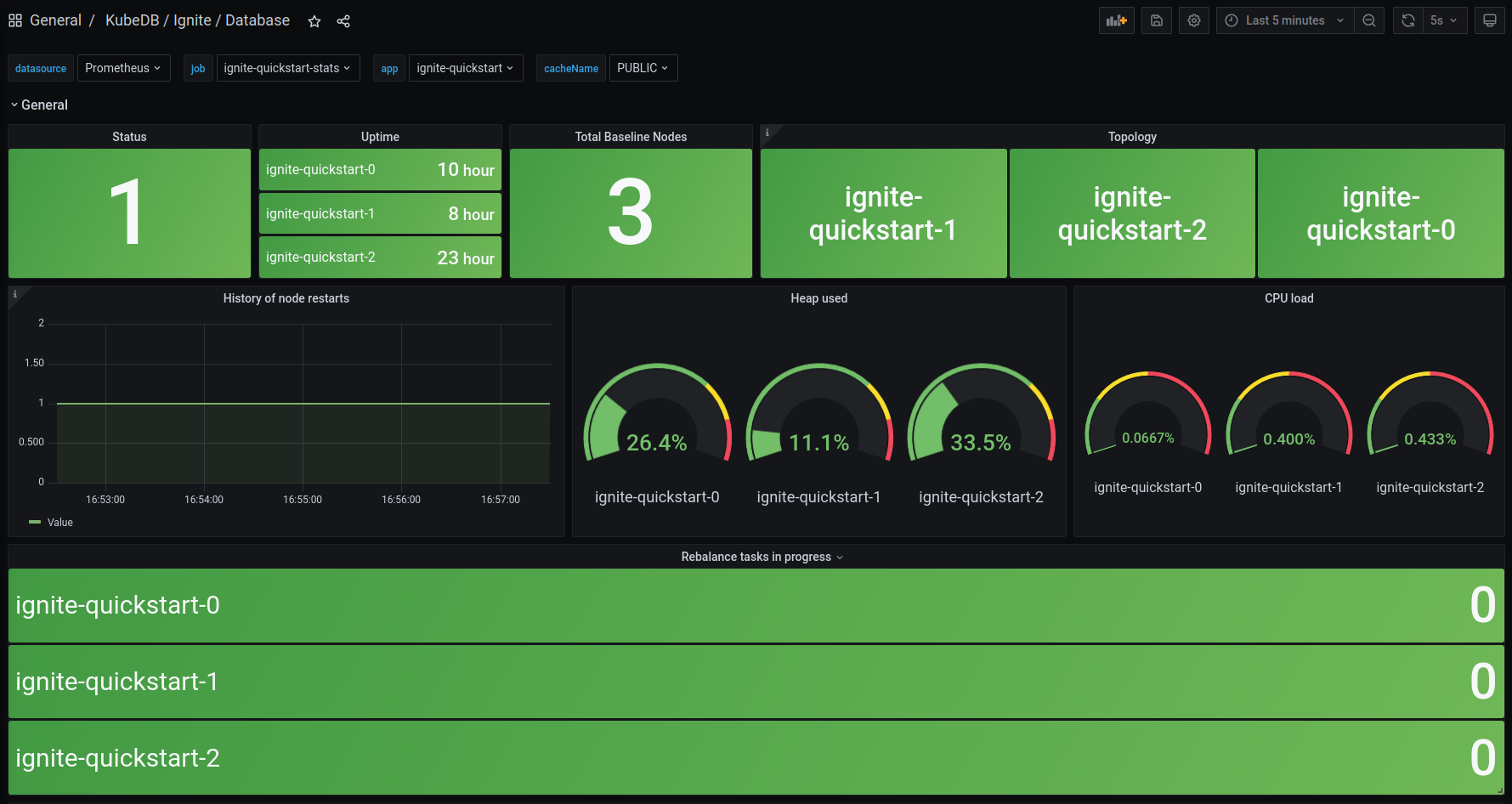Select the ignite-quickstart-2 uptime row

380,258
